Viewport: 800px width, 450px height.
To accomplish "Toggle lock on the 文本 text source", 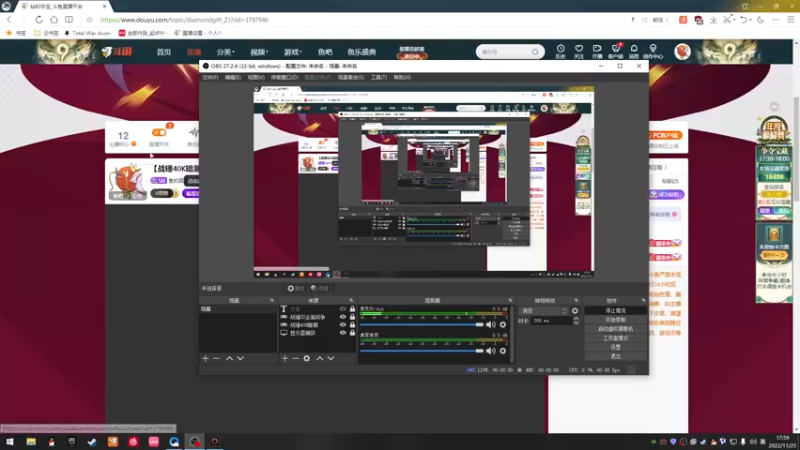I will [352, 309].
